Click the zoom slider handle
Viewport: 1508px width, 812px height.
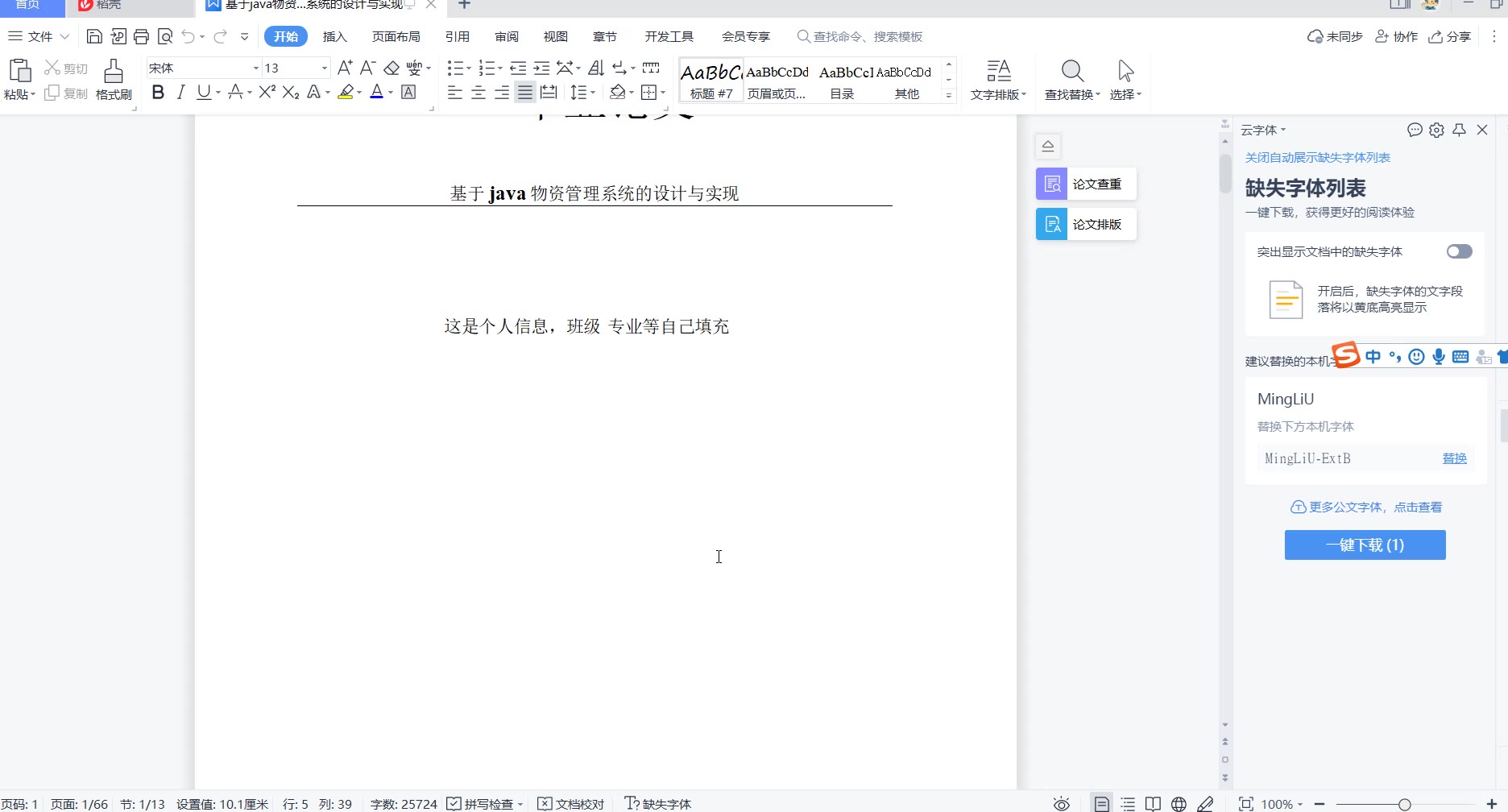point(1404,804)
